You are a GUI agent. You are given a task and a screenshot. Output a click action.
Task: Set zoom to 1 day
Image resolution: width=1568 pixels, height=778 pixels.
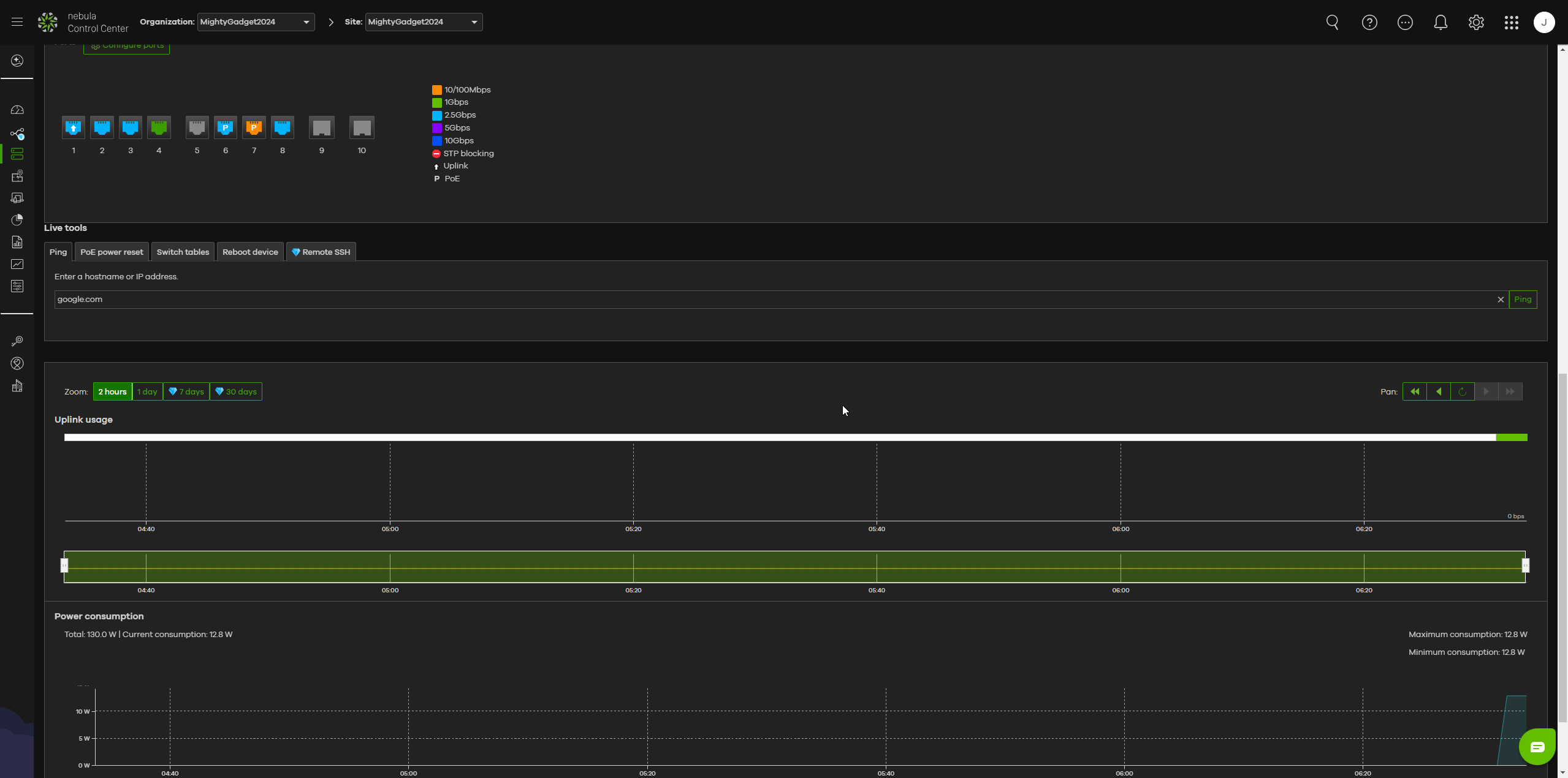point(147,391)
